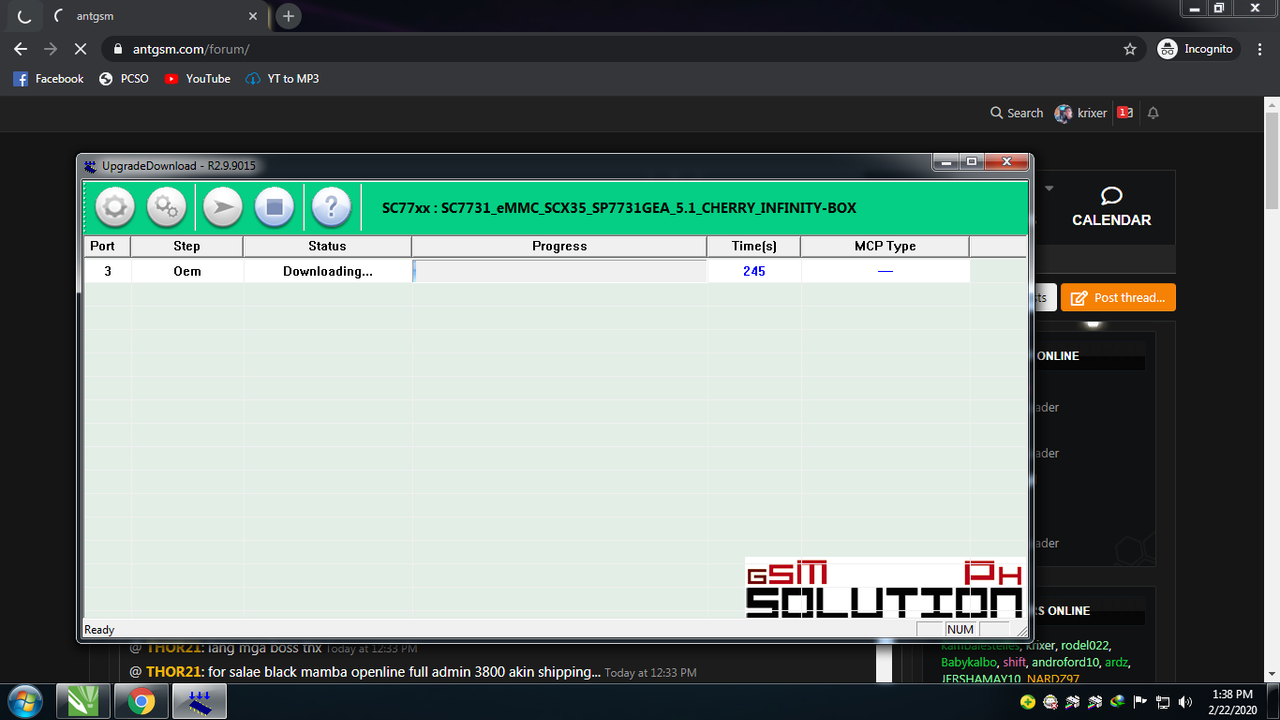Start downloading with the arrow icon

[223, 208]
